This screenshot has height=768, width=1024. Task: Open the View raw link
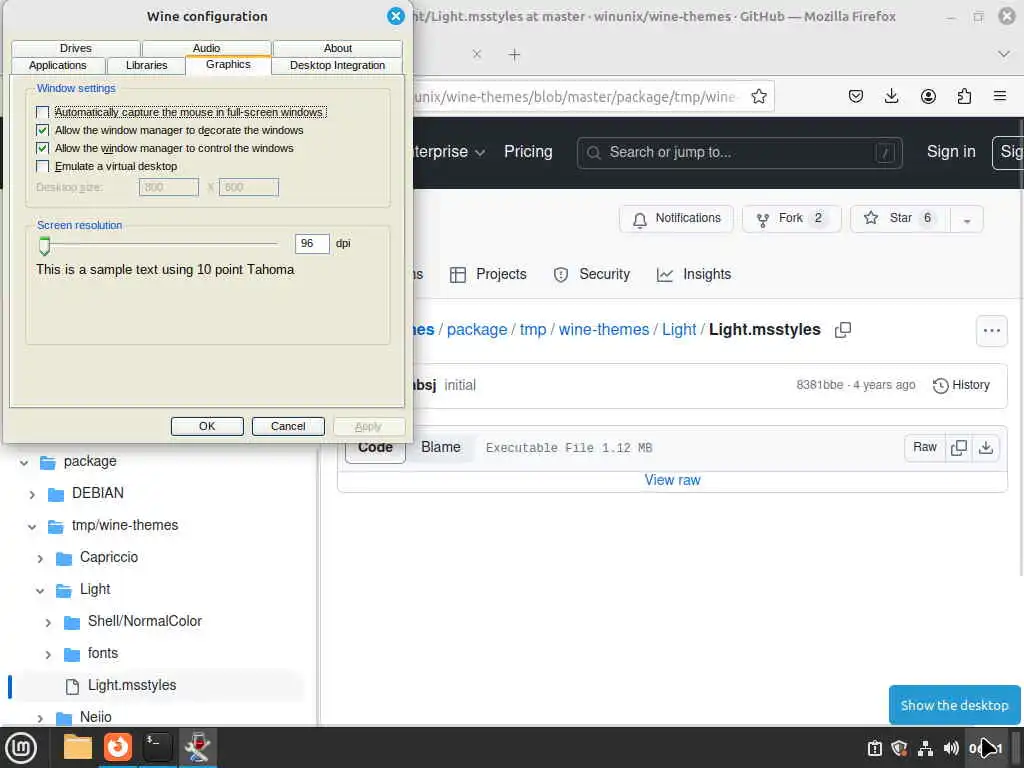672,480
